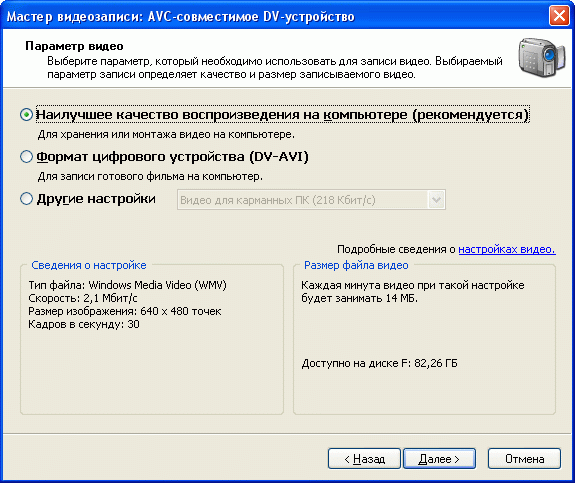Image resolution: width=575 pixels, height=483 pixels.
Task: Click the "Доступно на диске F: 82,26 ГБ" text
Action: (x=380, y=363)
